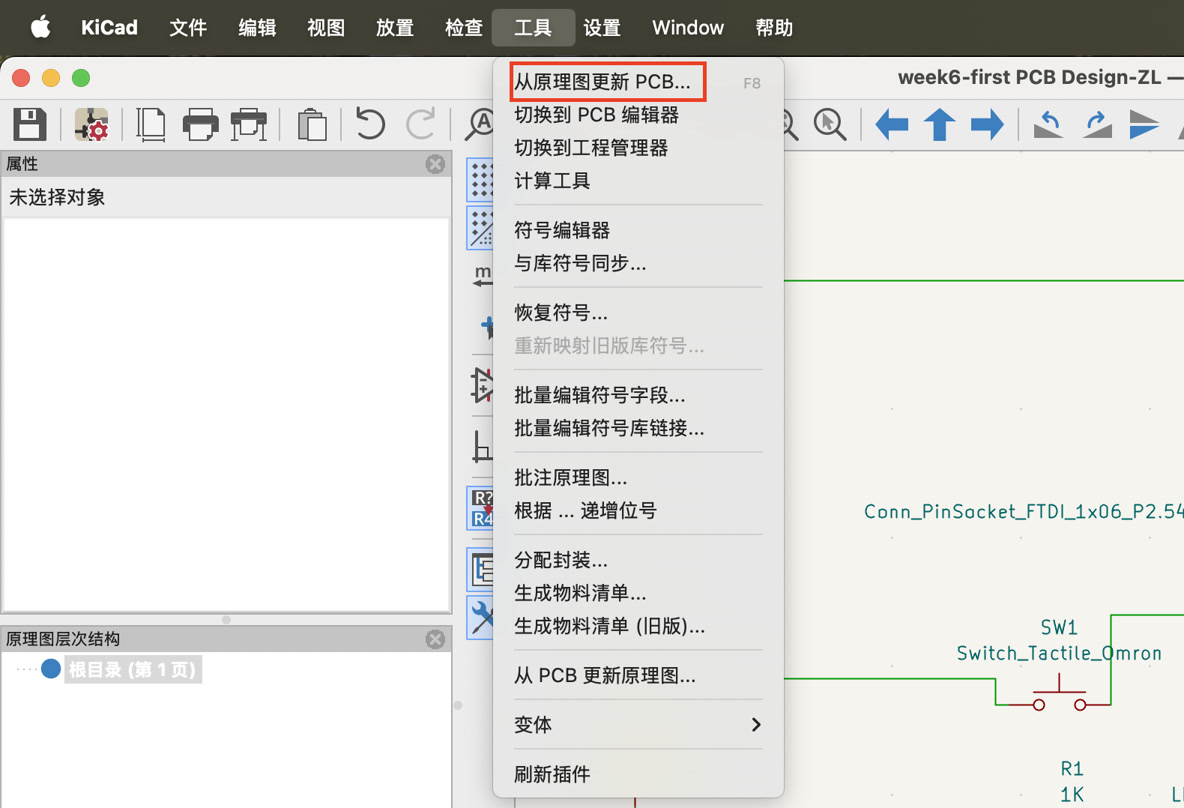Open the 视图 menu
The image size is (1184, 808).
[x=326, y=28]
